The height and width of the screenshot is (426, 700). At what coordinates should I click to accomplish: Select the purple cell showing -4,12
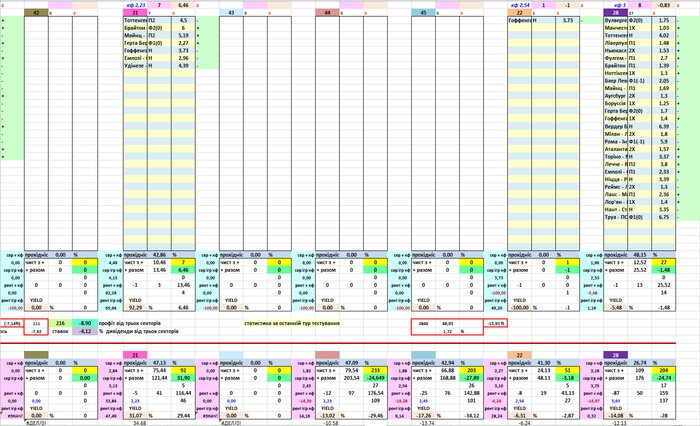point(85,331)
